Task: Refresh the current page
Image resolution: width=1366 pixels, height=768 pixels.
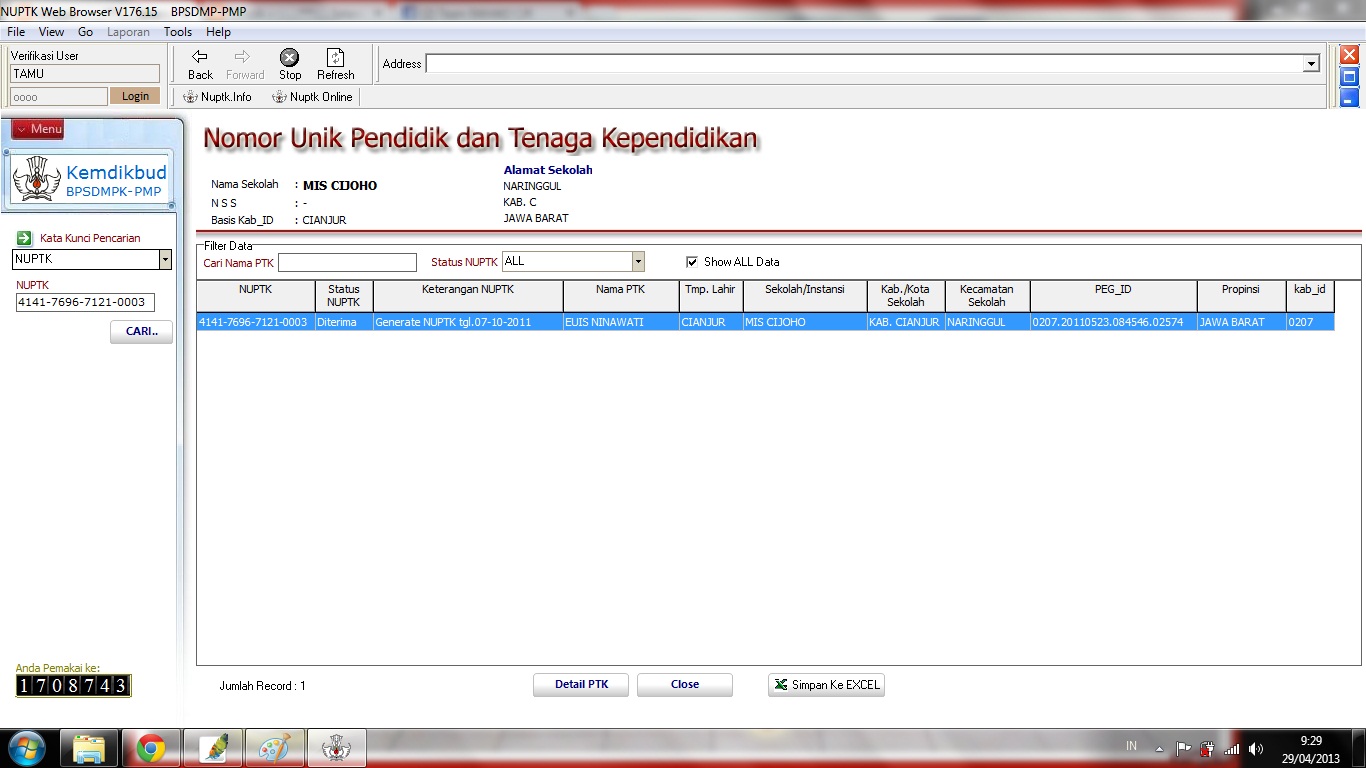Action: [336, 65]
